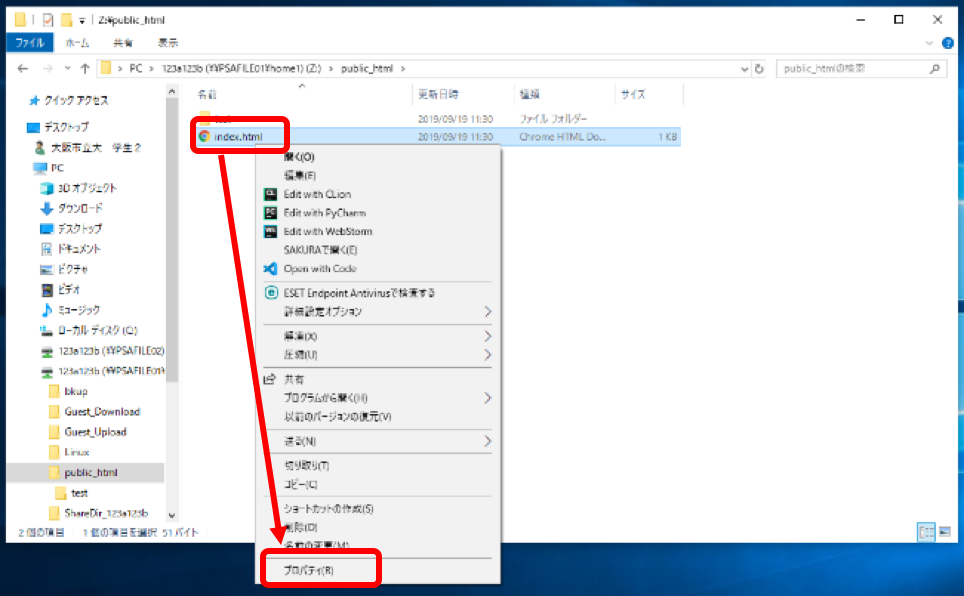964x596 pixels.
Task: Expand 詳細設定オプション submenu
Action: (377, 312)
